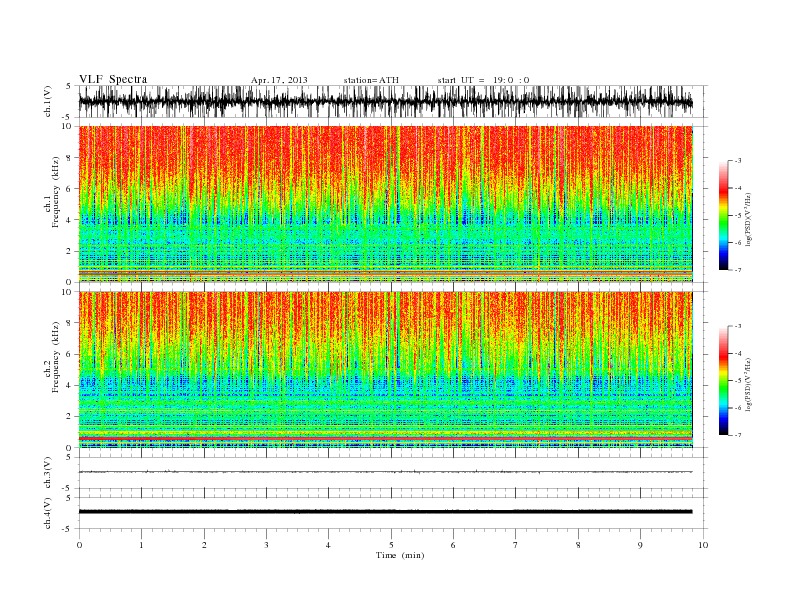
Task: Select the "ch.3(V)" axis label
Action: coord(48,472)
